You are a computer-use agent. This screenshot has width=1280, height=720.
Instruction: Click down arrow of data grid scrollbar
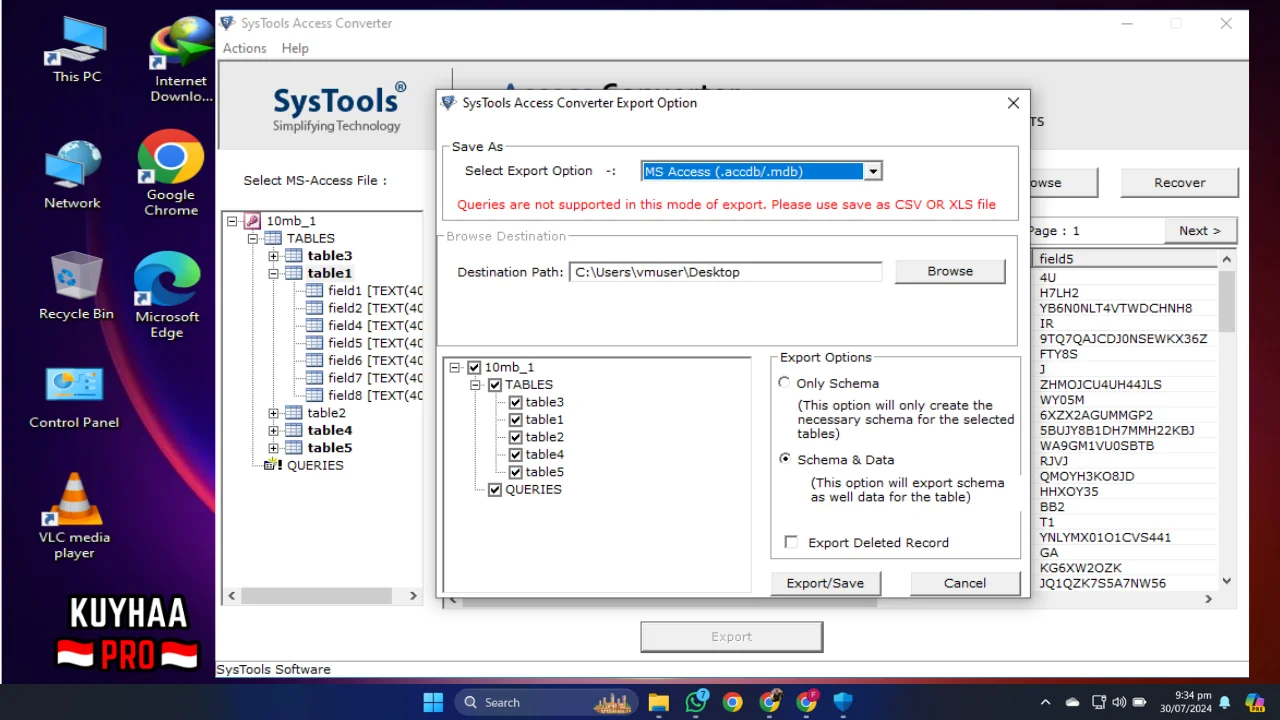(x=1227, y=581)
